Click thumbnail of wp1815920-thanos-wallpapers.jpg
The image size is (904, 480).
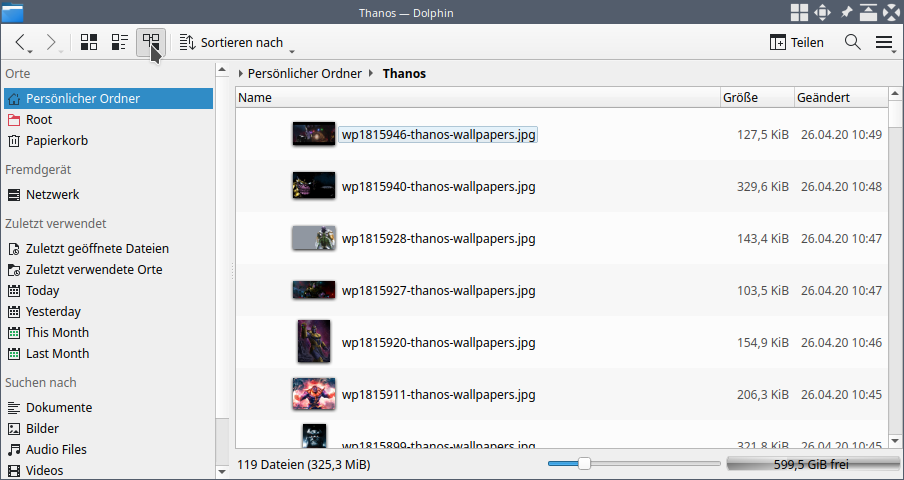314,341
